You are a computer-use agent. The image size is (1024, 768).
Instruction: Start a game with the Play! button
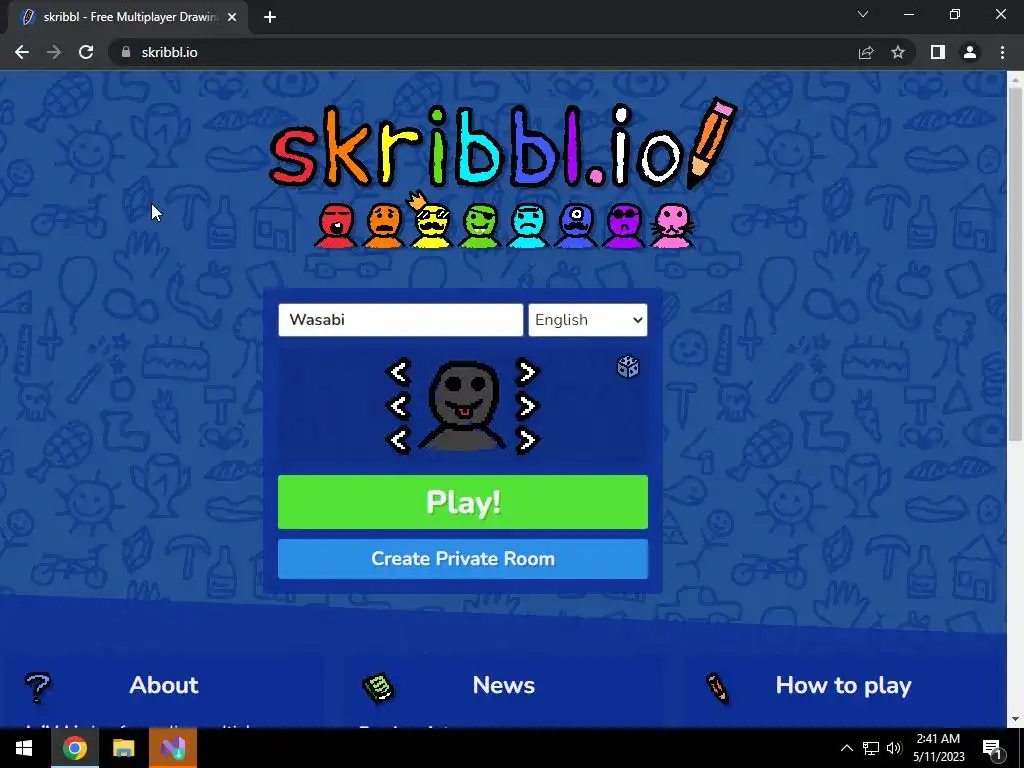tap(463, 502)
